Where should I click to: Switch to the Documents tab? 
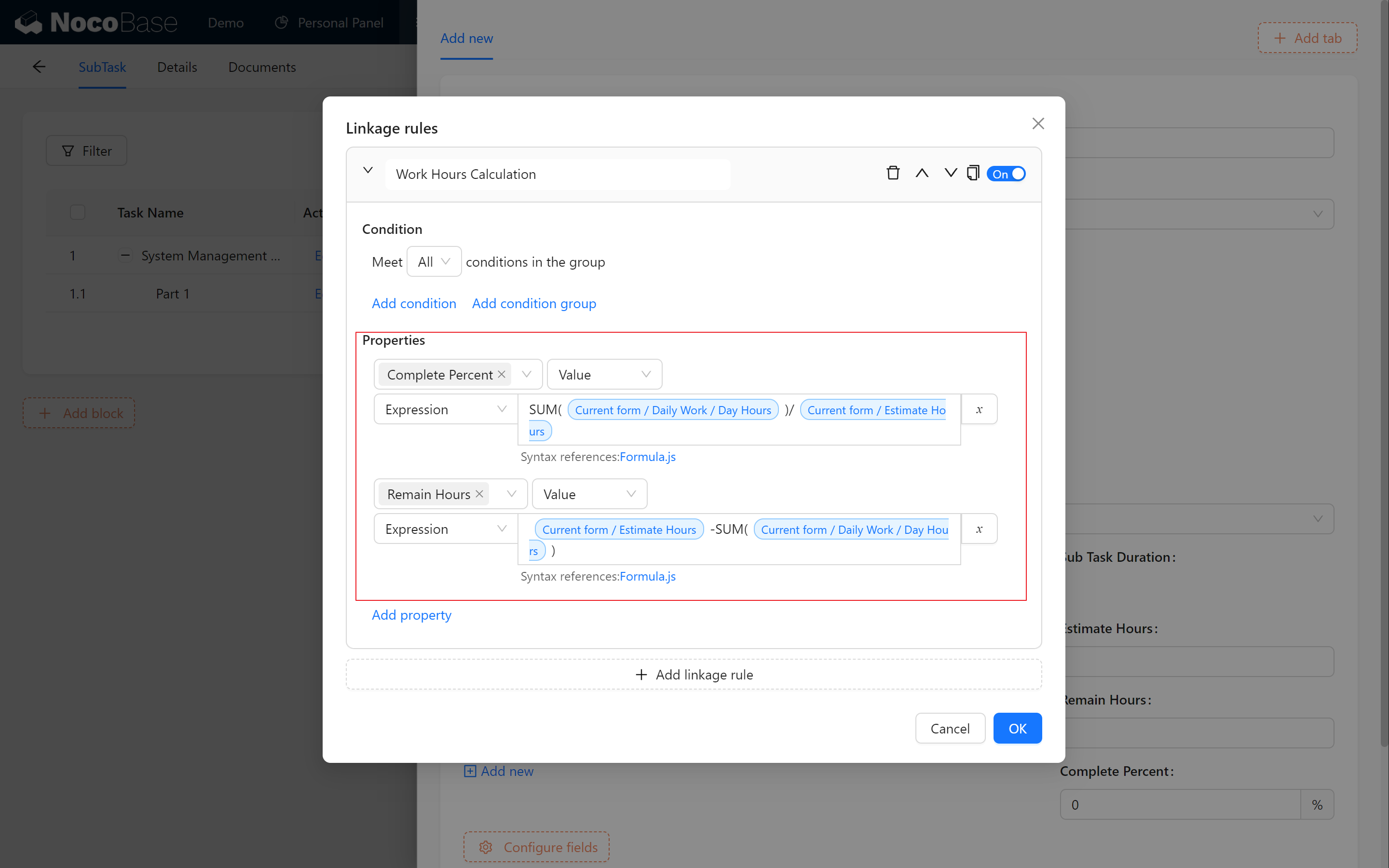point(262,67)
